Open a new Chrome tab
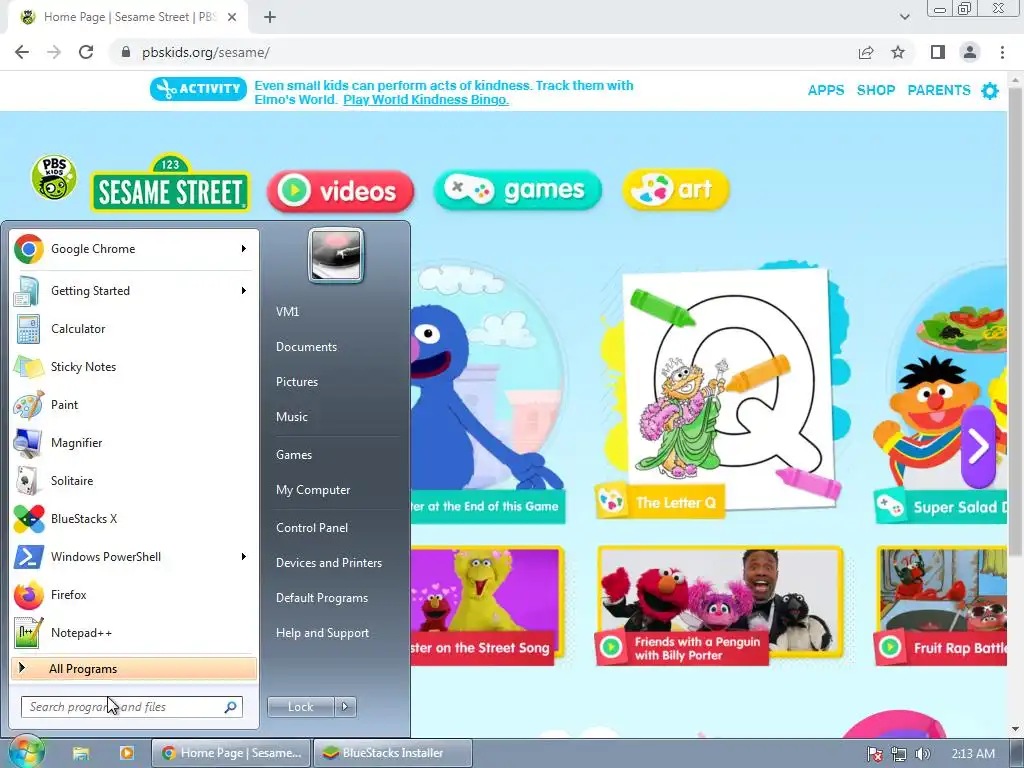Screen dimensions: 1024x768 pyautogui.click(x=270, y=17)
